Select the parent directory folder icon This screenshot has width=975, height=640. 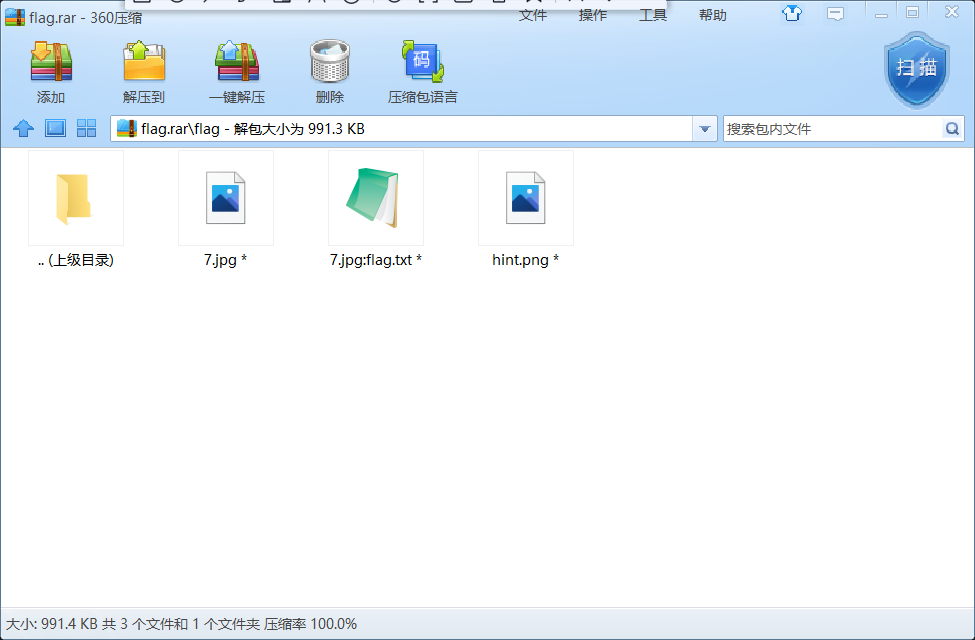coord(75,198)
